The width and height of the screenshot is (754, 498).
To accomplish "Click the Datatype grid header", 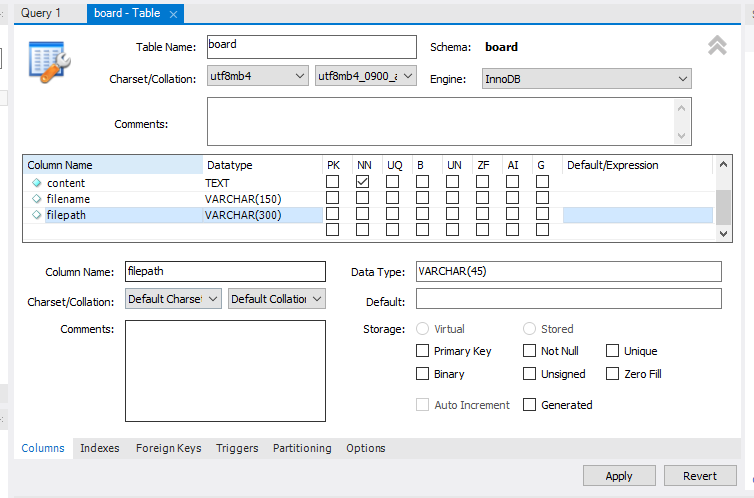I will (262, 165).
